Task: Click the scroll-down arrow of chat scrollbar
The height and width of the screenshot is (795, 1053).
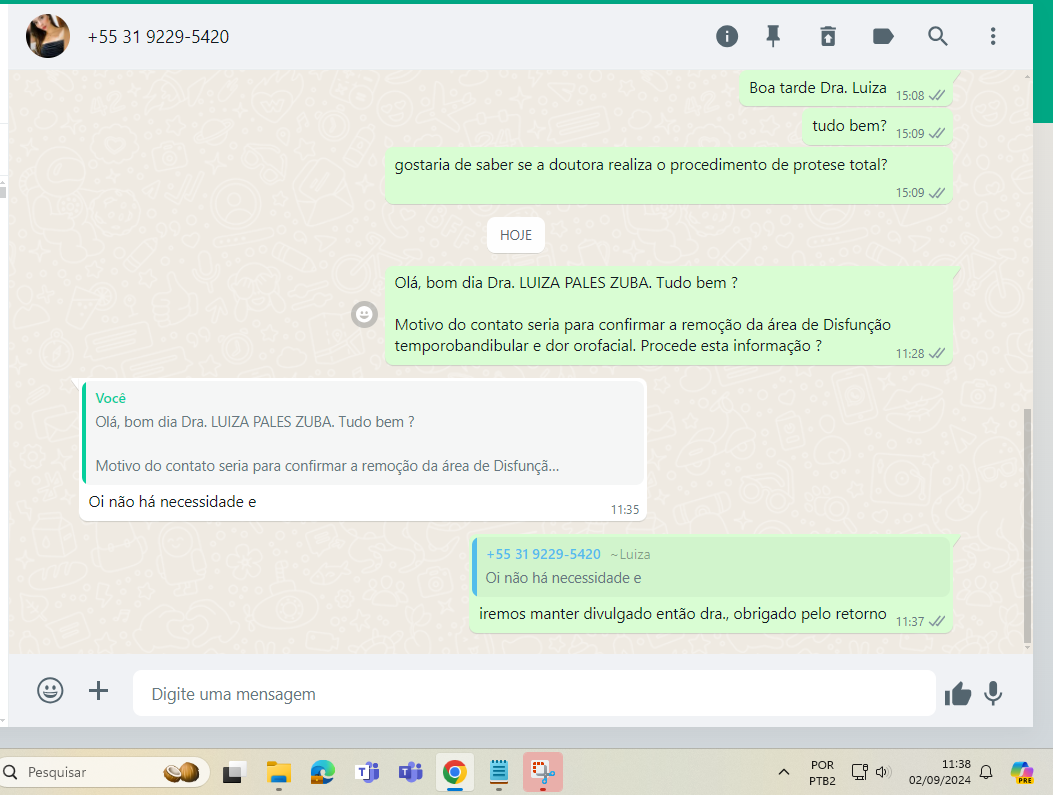Action: pyautogui.click(x=1027, y=648)
